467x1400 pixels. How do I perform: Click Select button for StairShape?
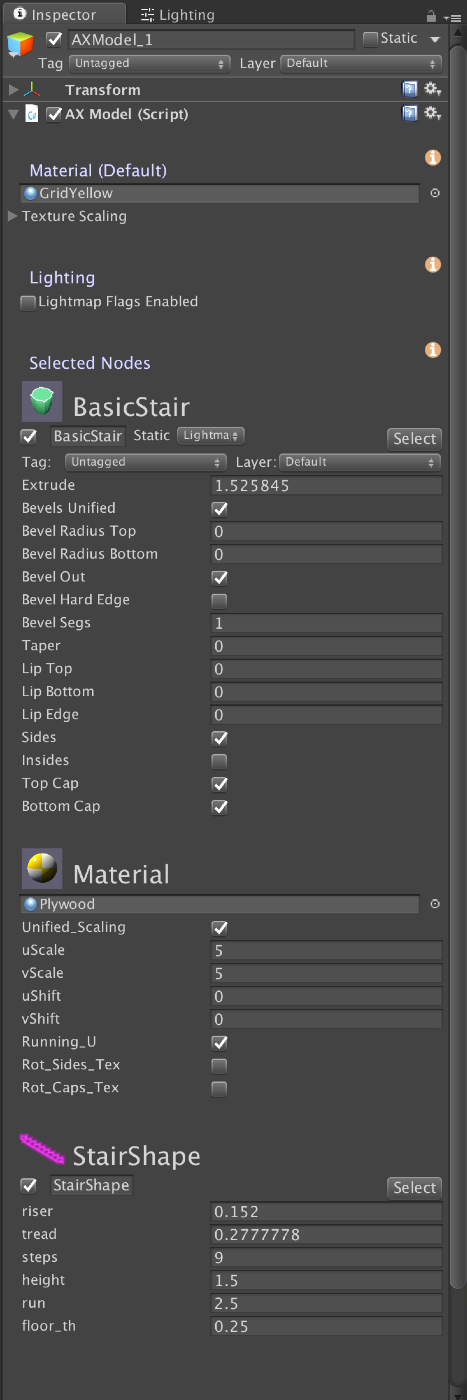tap(414, 1187)
